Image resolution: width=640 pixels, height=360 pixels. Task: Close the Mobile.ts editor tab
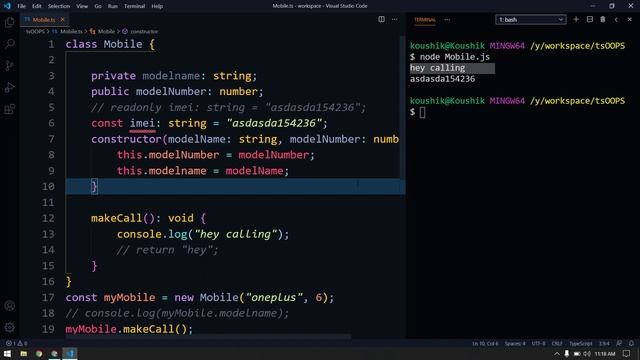pyautogui.click(x=62, y=19)
